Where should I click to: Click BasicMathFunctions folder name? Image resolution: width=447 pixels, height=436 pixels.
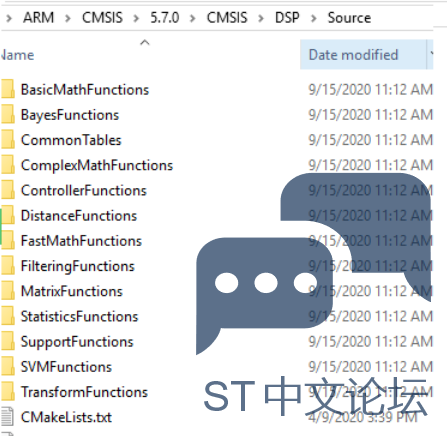tap(85, 90)
